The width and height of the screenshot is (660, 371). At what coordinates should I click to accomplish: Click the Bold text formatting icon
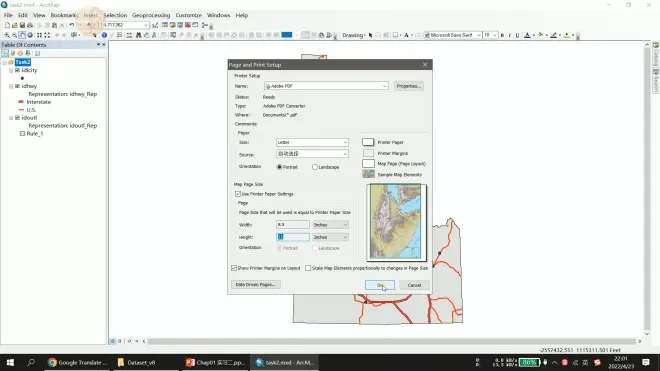tap(502, 35)
